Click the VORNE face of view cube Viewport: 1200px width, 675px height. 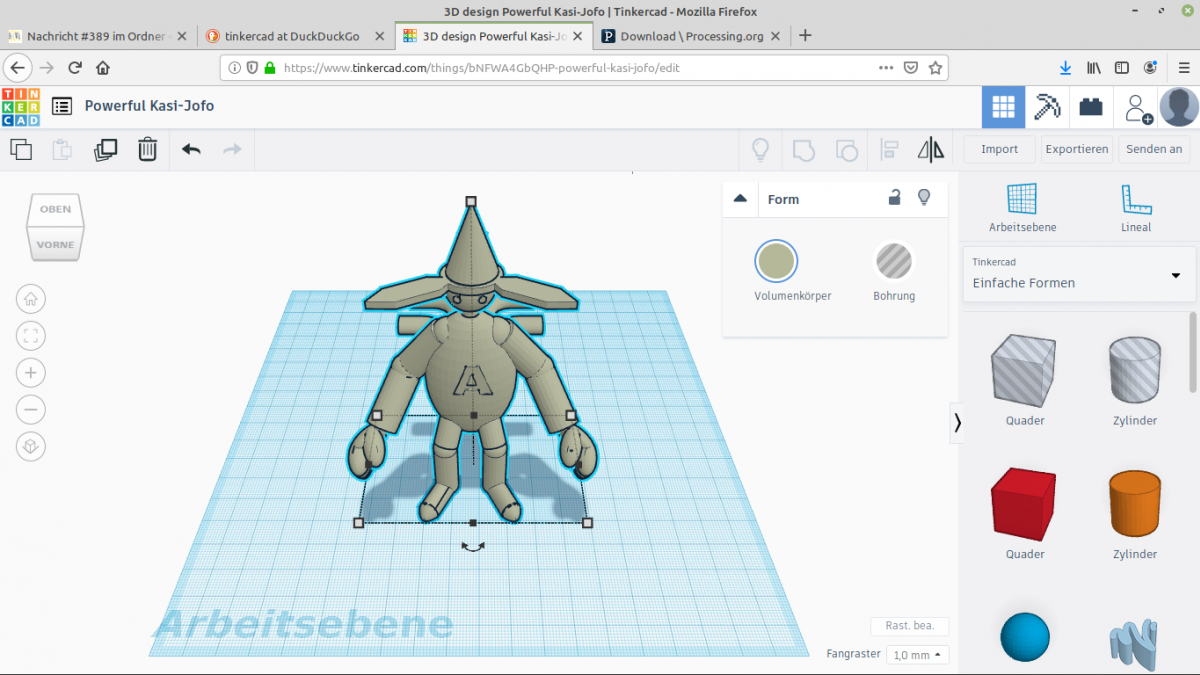pos(55,245)
